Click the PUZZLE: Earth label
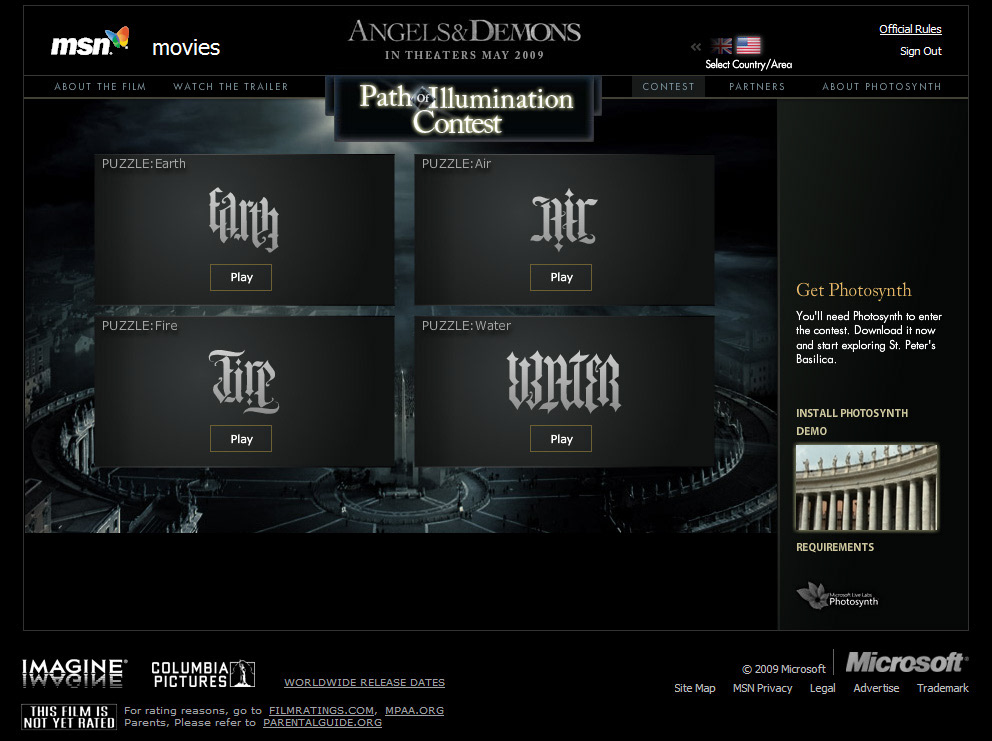Screen dimensions: 992x741 [144, 164]
